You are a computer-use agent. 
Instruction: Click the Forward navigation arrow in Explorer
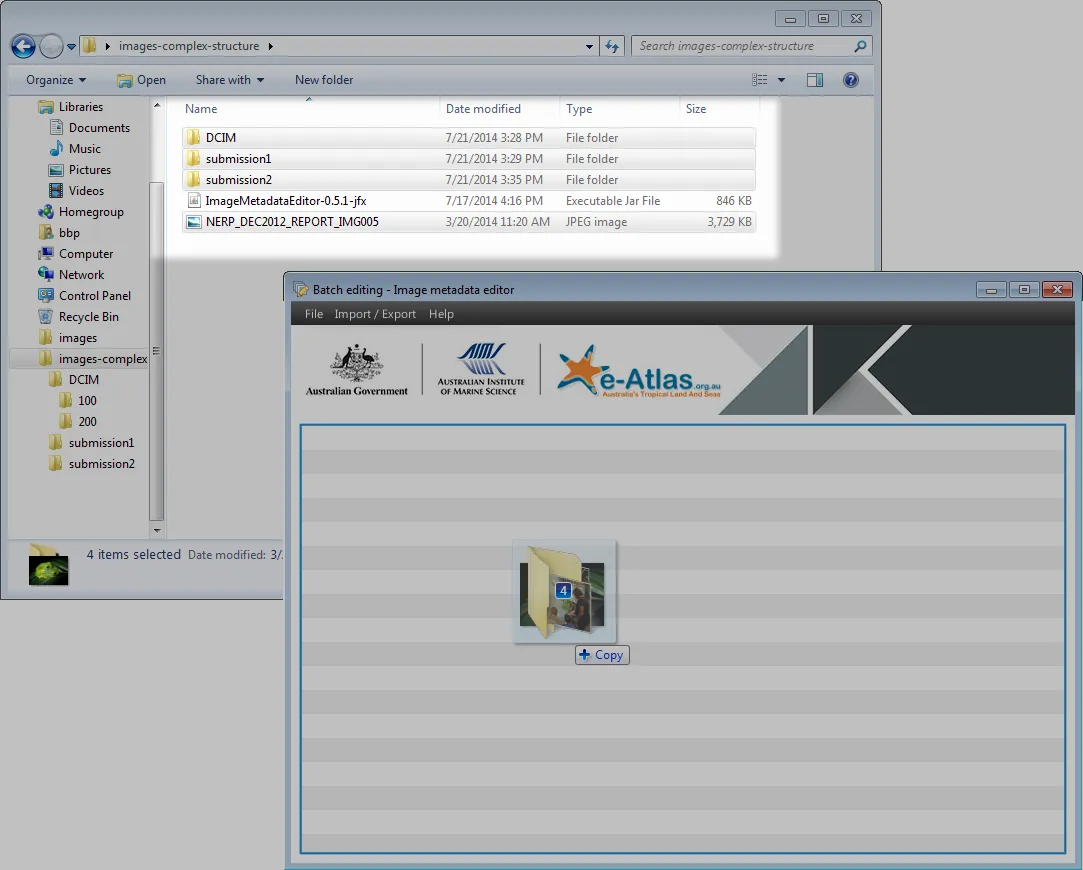point(51,46)
